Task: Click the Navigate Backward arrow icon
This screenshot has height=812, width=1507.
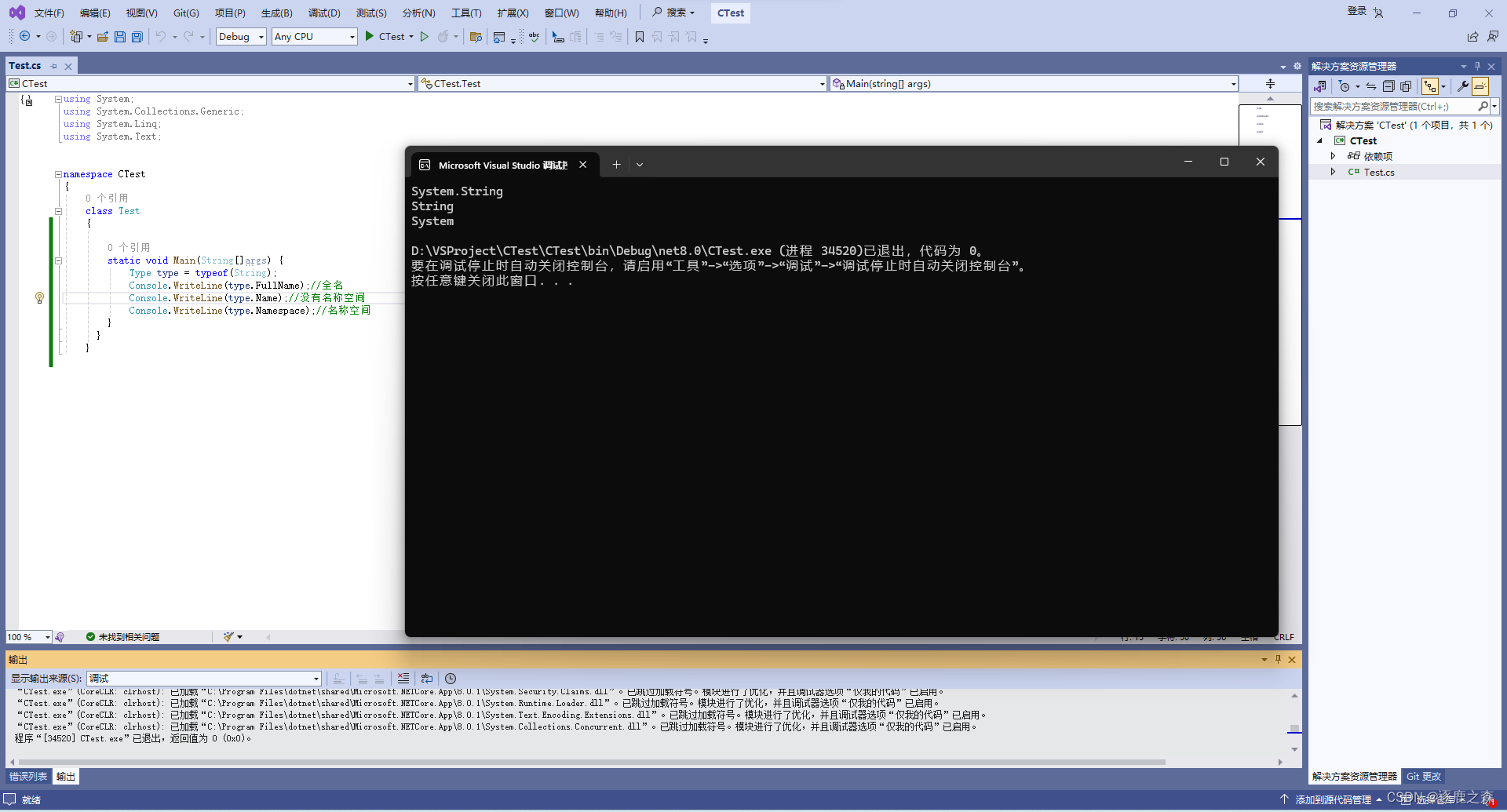Action: (x=25, y=36)
